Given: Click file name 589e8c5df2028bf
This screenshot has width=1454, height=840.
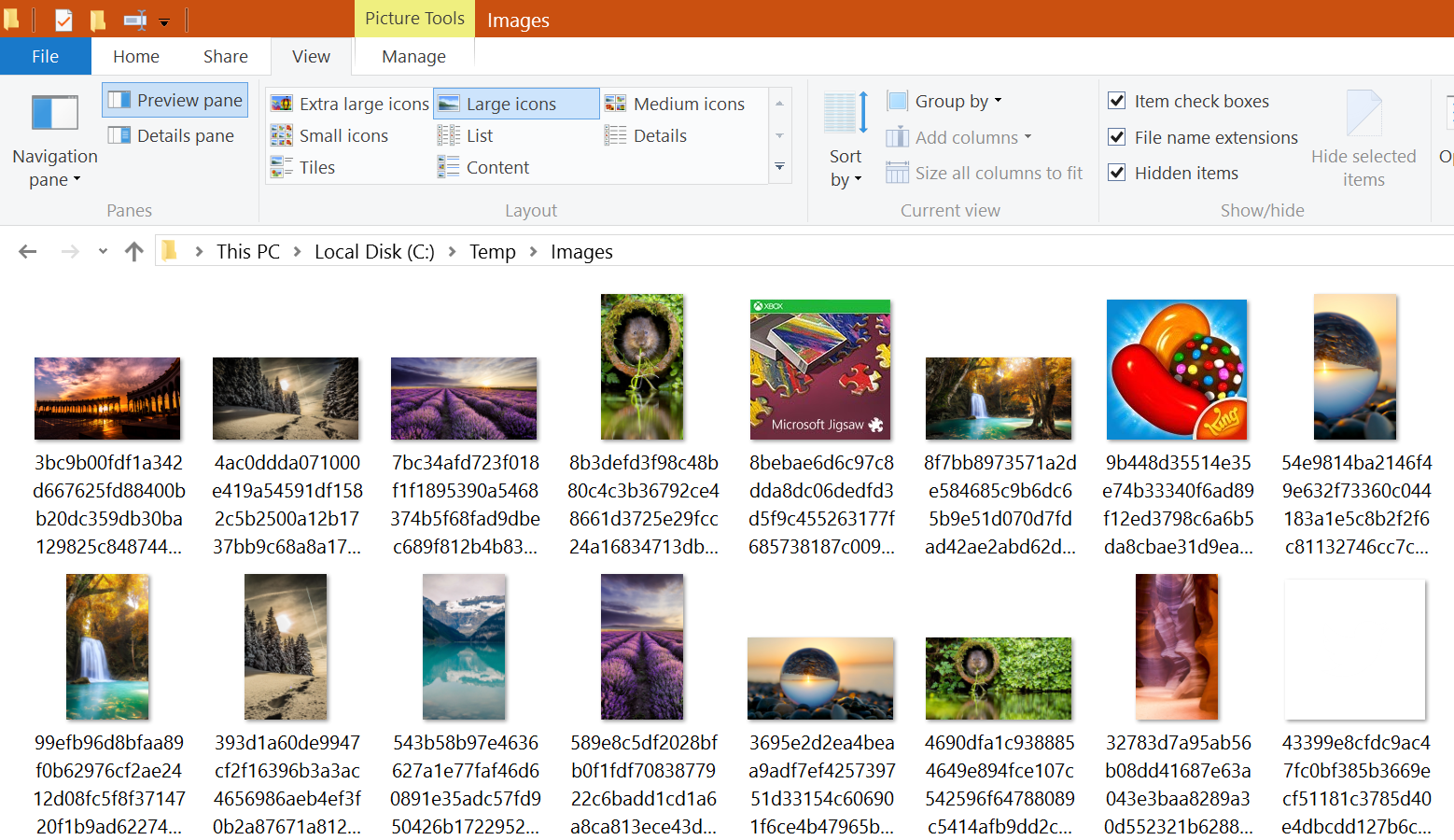Looking at the screenshot, I should (x=643, y=784).
